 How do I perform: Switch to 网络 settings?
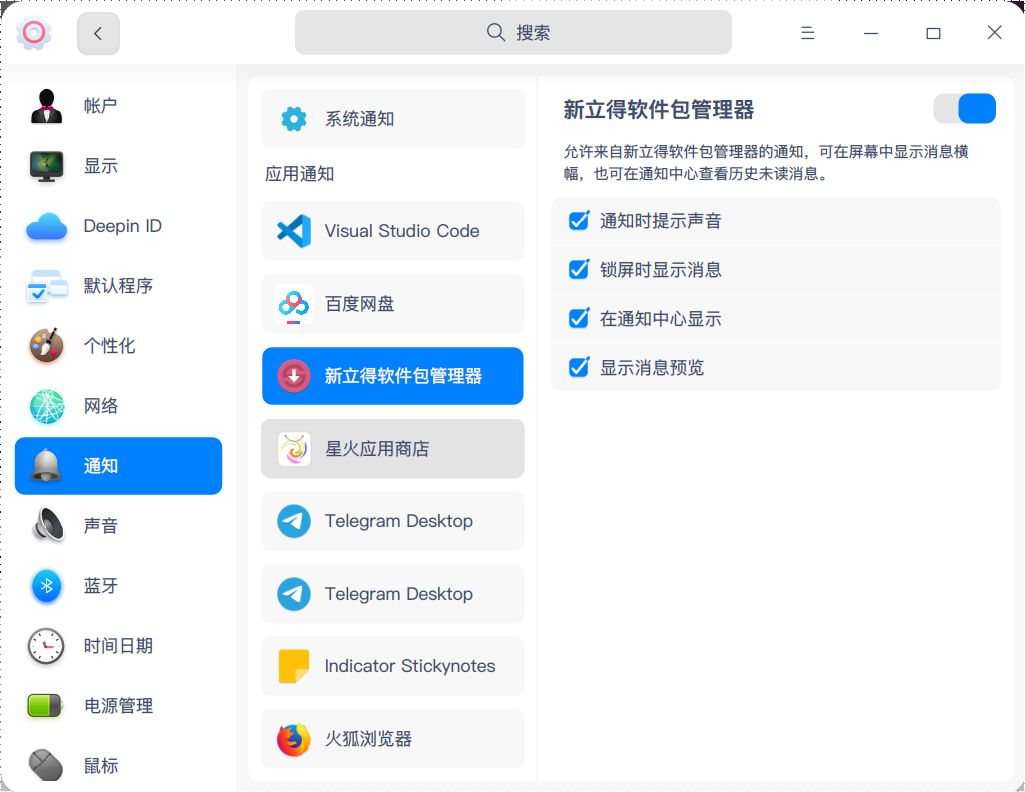pyautogui.click(x=118, y=406)
